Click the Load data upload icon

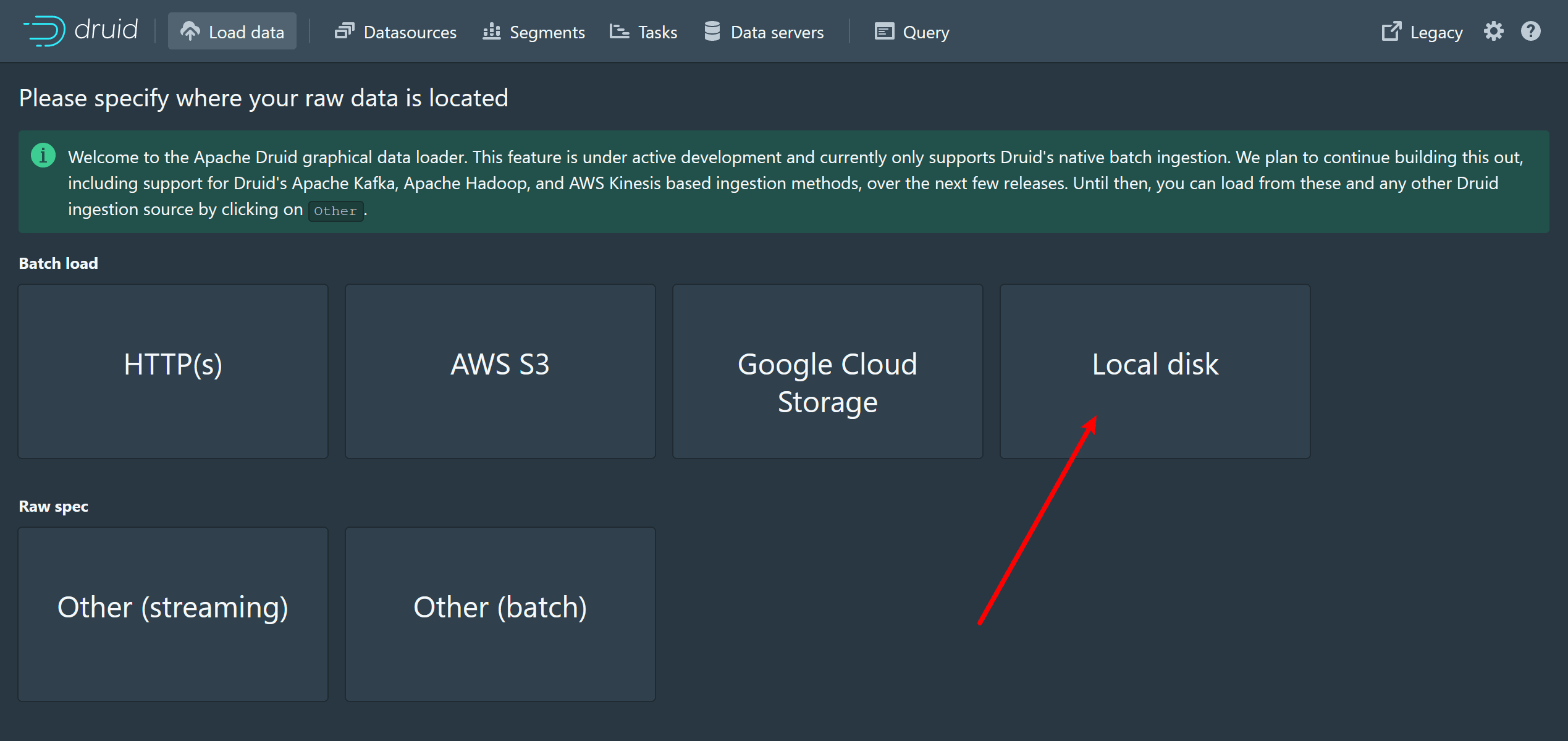[x=191, y=30]
